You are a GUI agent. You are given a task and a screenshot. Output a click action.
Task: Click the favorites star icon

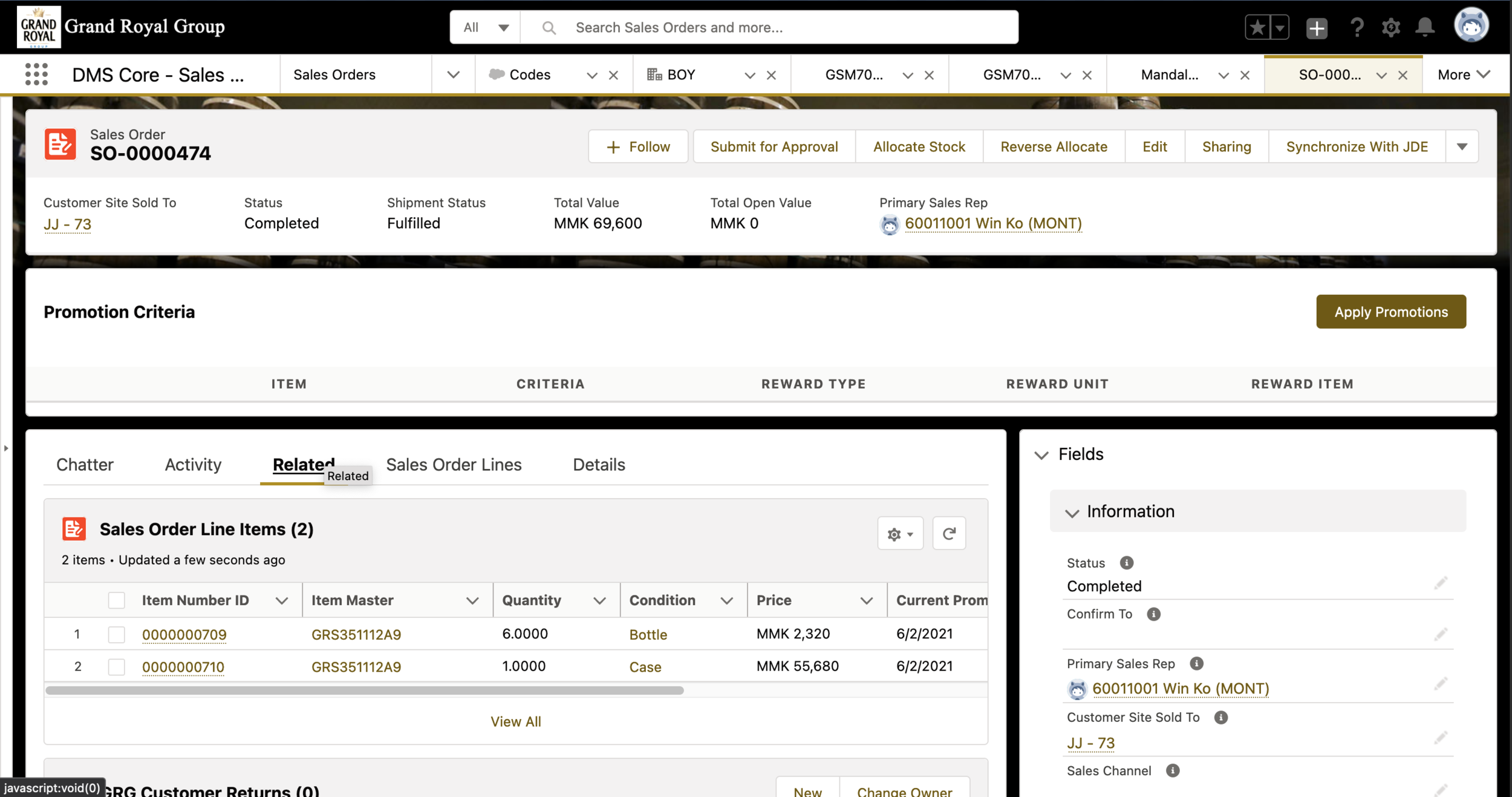coord(1257,27)
